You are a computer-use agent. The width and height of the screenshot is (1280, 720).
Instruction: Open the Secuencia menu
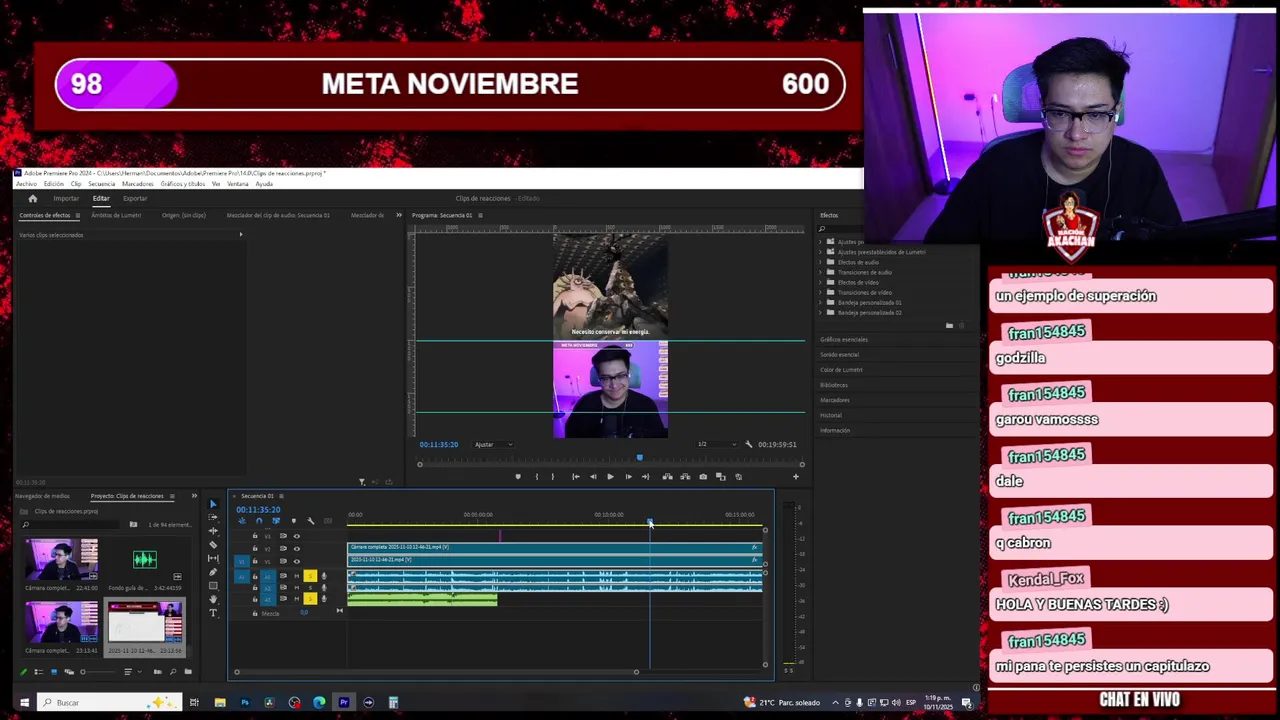[101, 184]
